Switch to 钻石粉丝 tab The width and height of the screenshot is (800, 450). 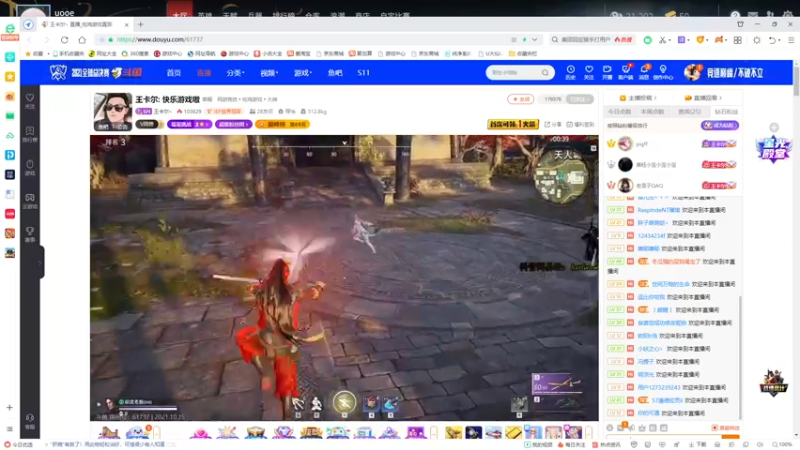726,111
